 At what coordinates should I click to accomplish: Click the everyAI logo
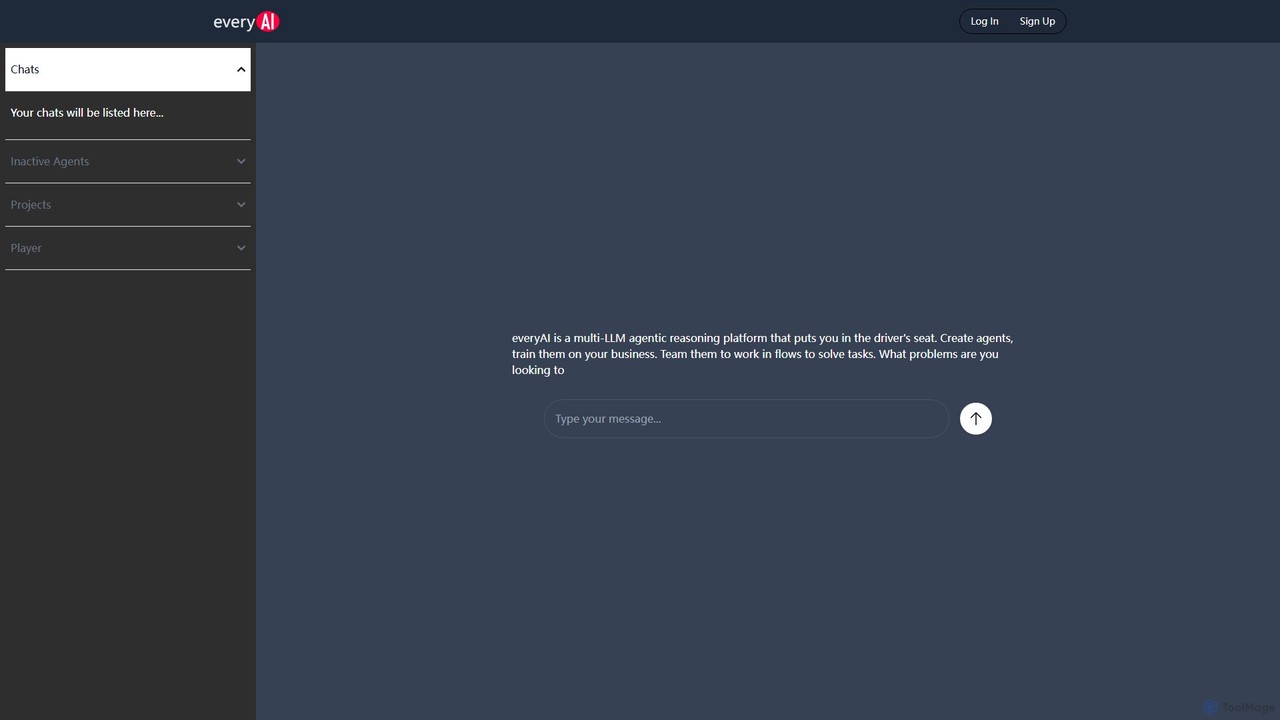[x=246, y=21]
